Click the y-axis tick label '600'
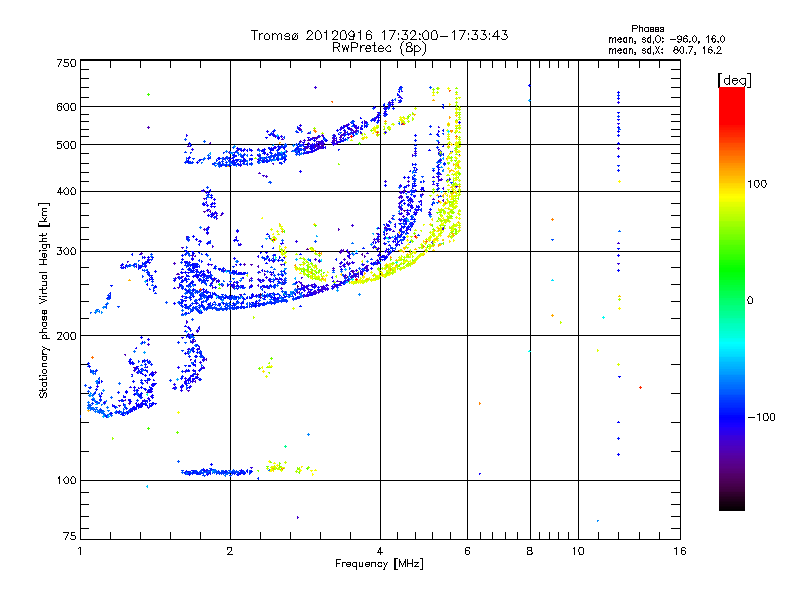Image resolution: width=800 pixels, height=600 pixels. click(x=66, y=107)
